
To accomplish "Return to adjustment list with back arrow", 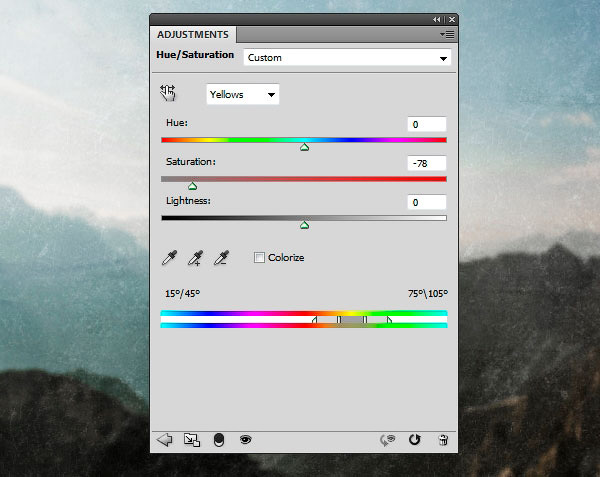I will [165, 440].
